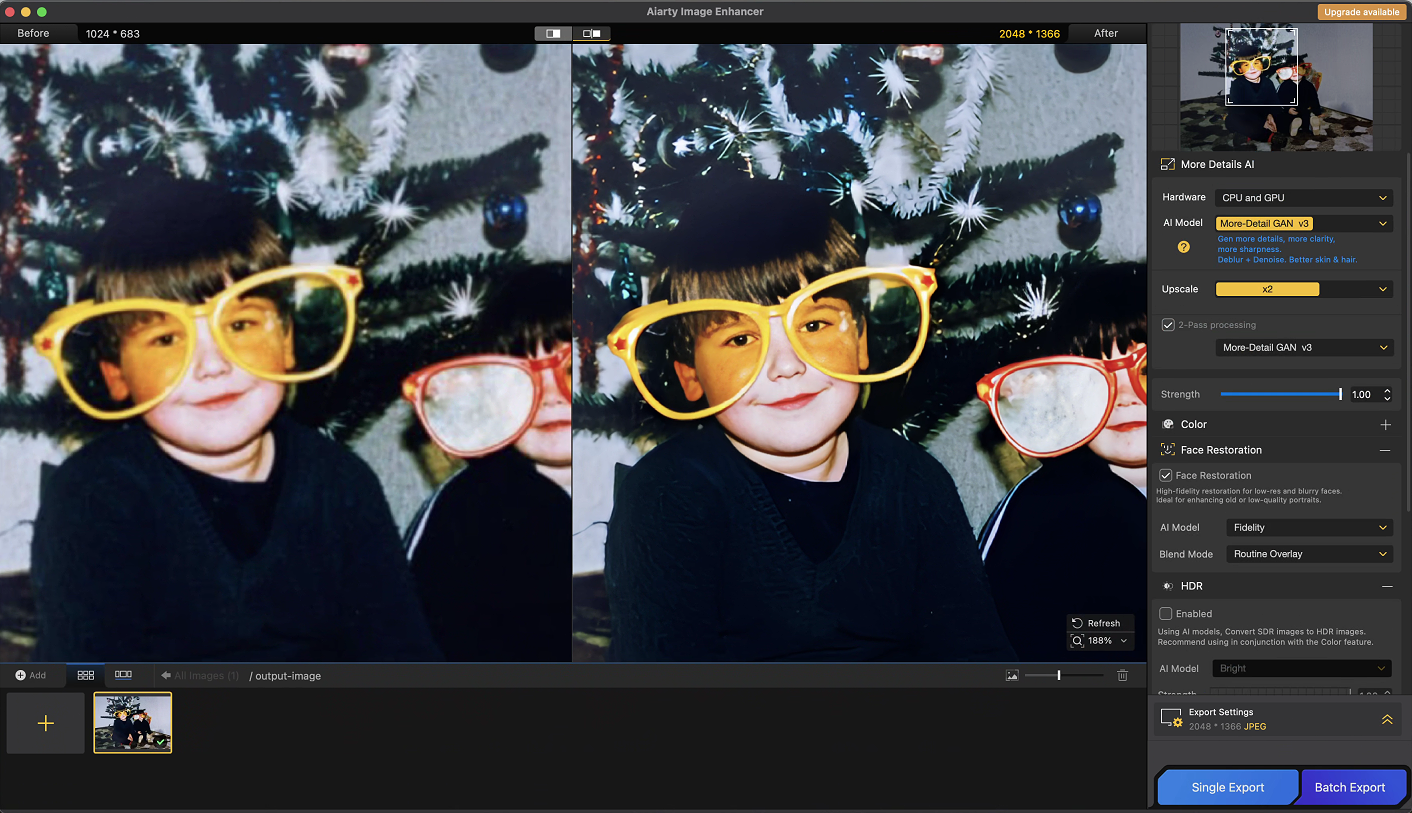Viewport: 1412px width, 813px height.
Task: Expand Export Settings with the double chevron
Action: (x=1387, y=719)
